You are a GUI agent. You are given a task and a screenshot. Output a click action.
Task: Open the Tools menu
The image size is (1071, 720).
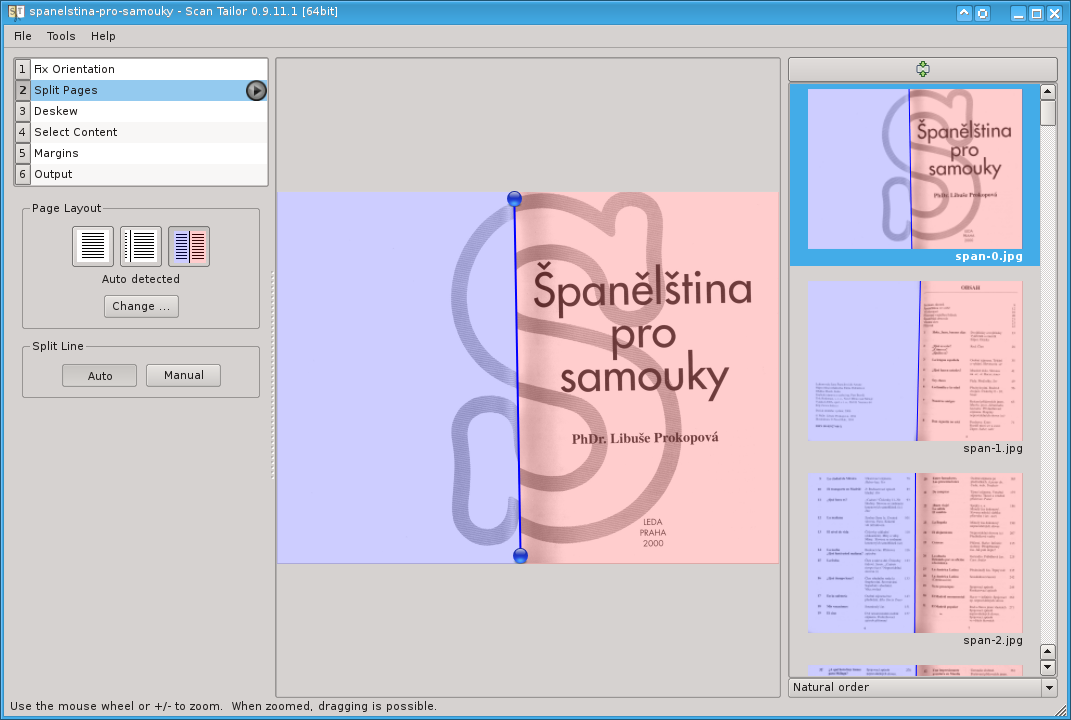click(61, 36)
